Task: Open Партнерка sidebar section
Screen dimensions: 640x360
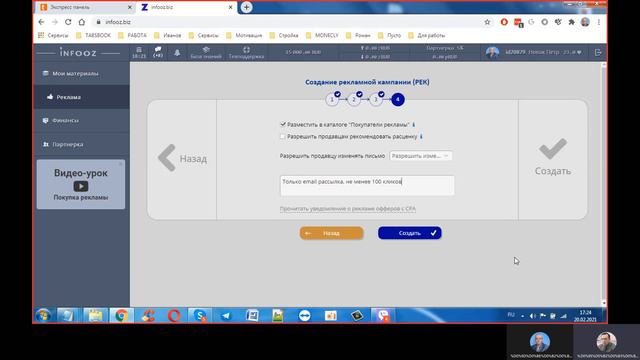Action: 82,144
